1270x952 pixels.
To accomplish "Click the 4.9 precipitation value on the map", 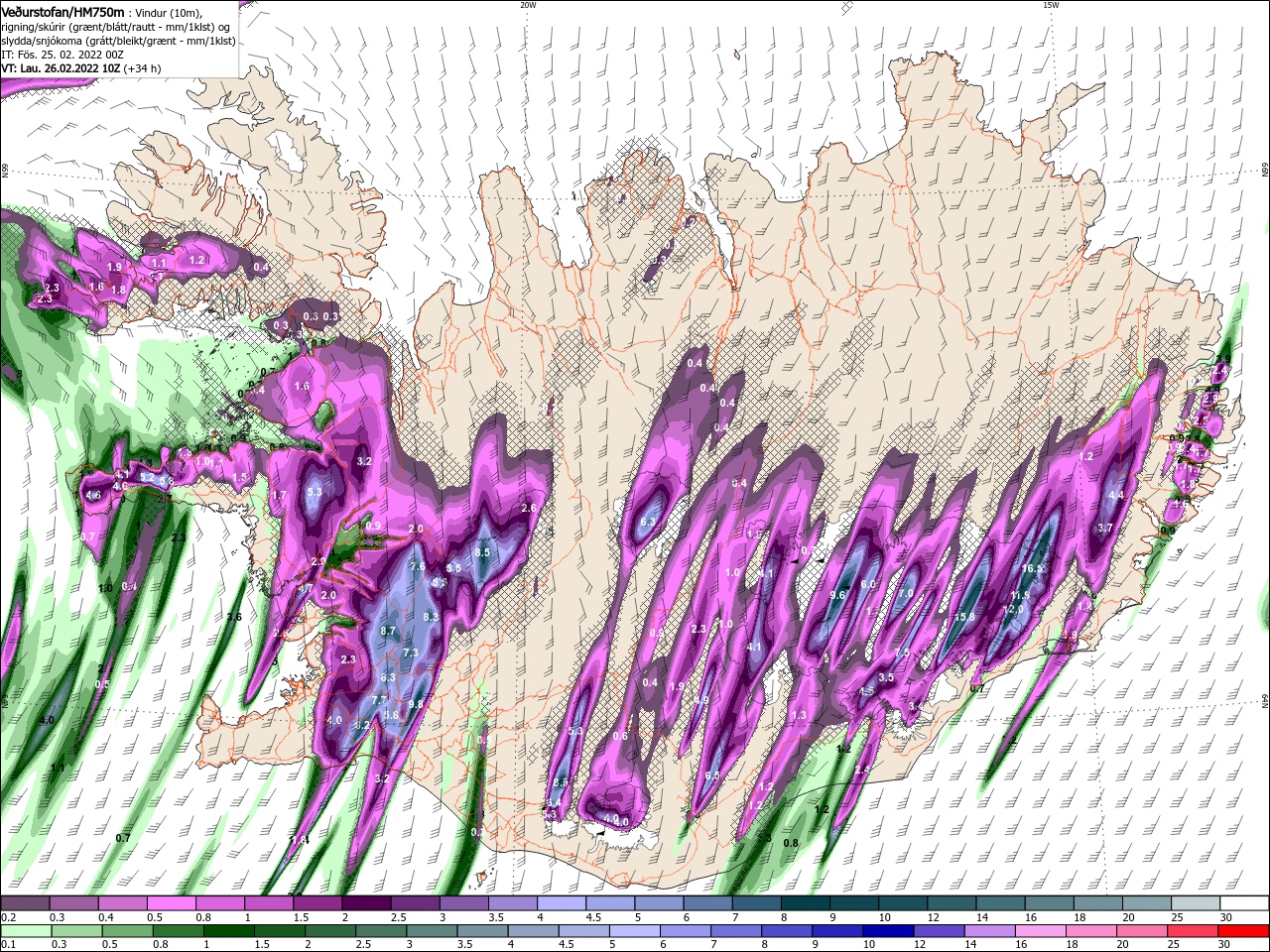I will pos(701,700).
